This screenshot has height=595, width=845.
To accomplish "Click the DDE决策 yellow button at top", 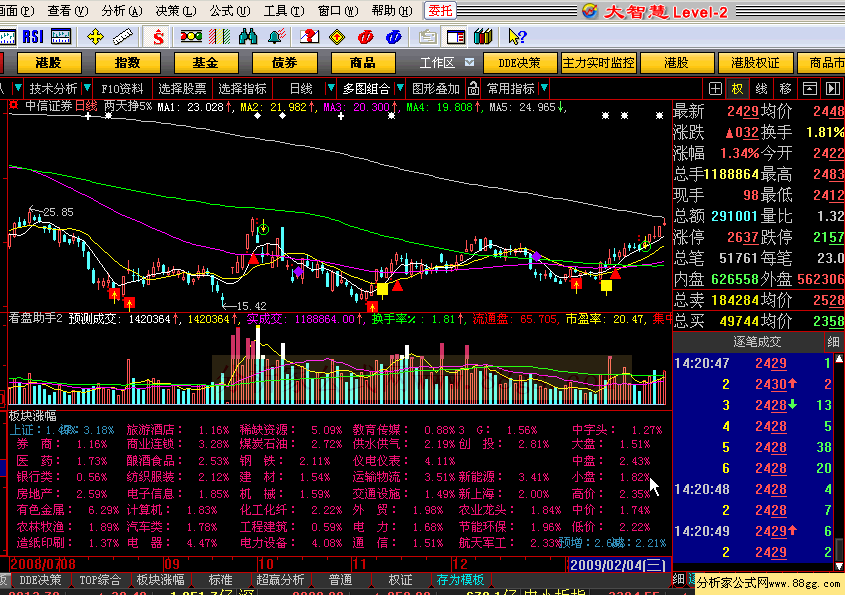I will (x=520, y=63).
